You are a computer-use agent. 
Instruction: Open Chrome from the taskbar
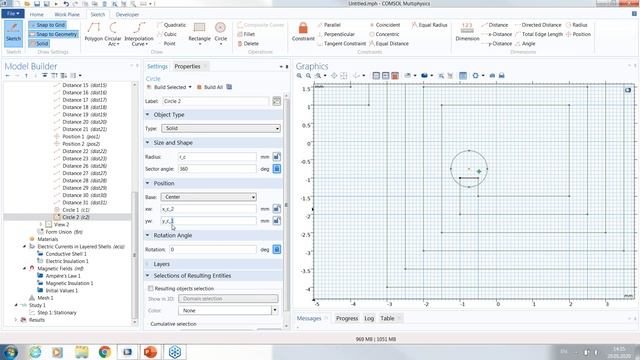[105, 352]
